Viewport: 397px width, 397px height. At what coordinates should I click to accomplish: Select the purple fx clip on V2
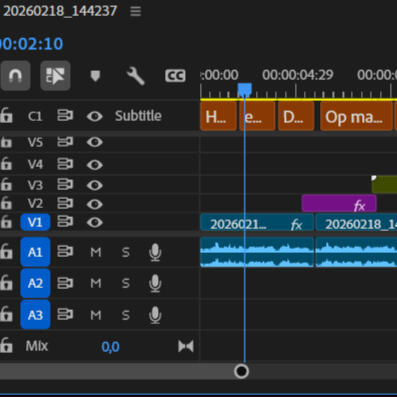coord(339,204)
